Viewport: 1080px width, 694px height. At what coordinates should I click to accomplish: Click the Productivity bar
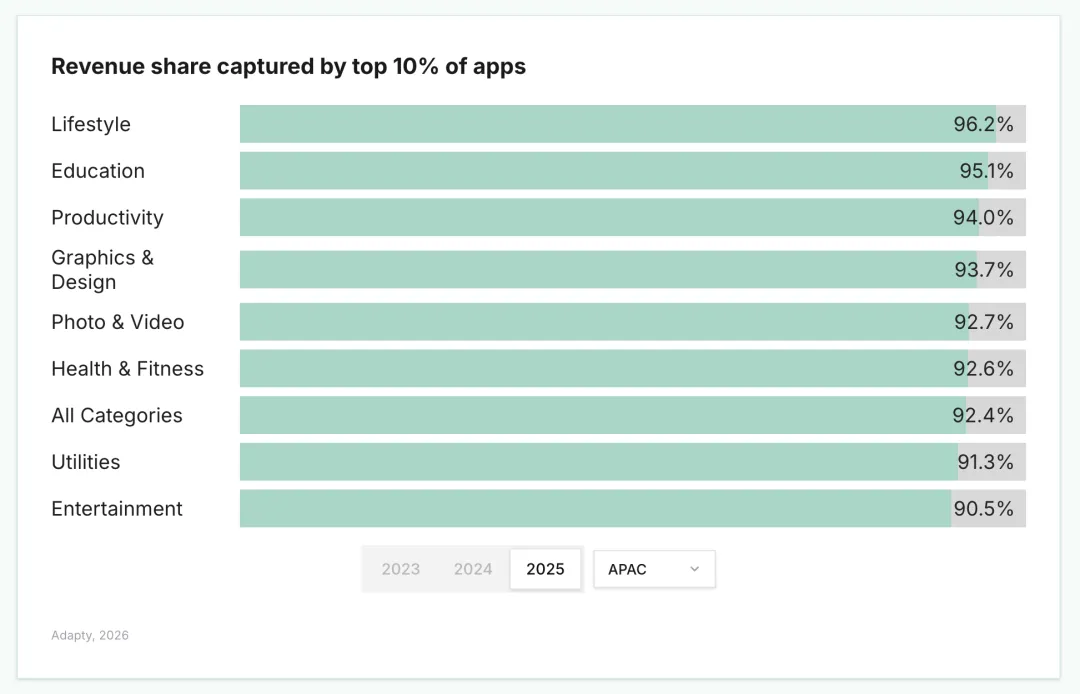pos(600,218)
